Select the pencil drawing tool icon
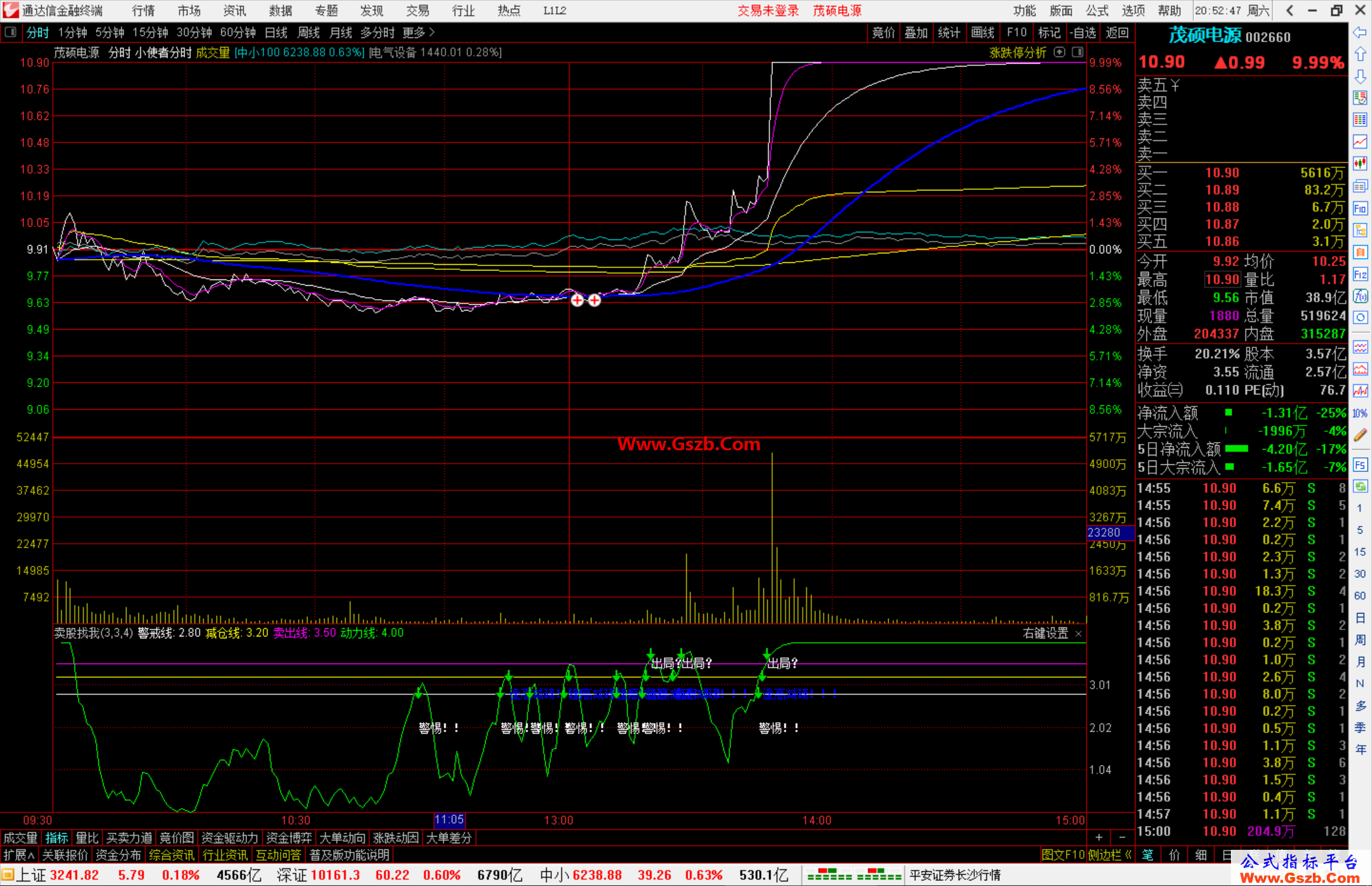 (x=1360, y=435)
